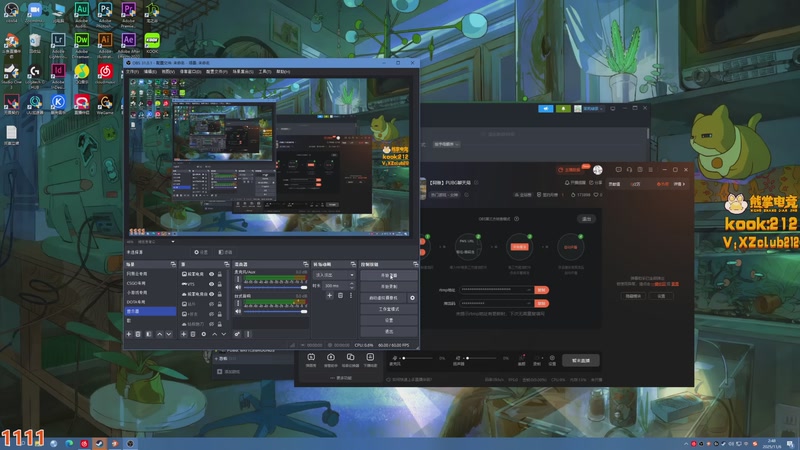Move selected scene down in Scenes panel
The width and height of the screenshot is (800, 450).
pyautogui.click(x=169, y=334)
